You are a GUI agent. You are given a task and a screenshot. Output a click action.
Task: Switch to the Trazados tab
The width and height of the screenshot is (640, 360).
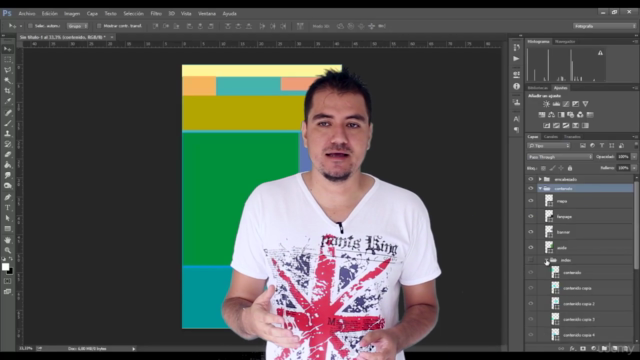[x=572, y=137]
